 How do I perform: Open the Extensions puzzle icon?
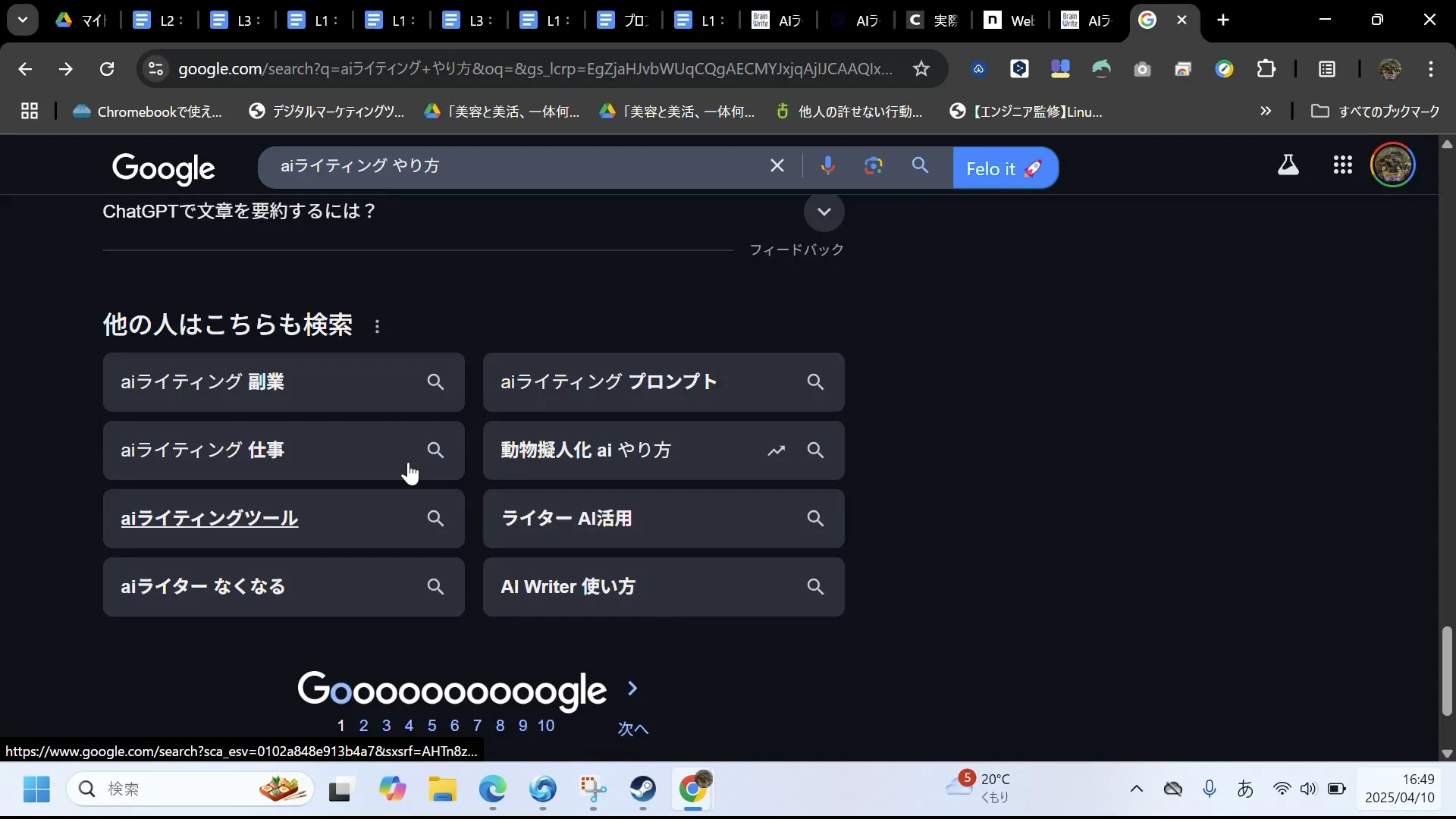click(1266, 69)
